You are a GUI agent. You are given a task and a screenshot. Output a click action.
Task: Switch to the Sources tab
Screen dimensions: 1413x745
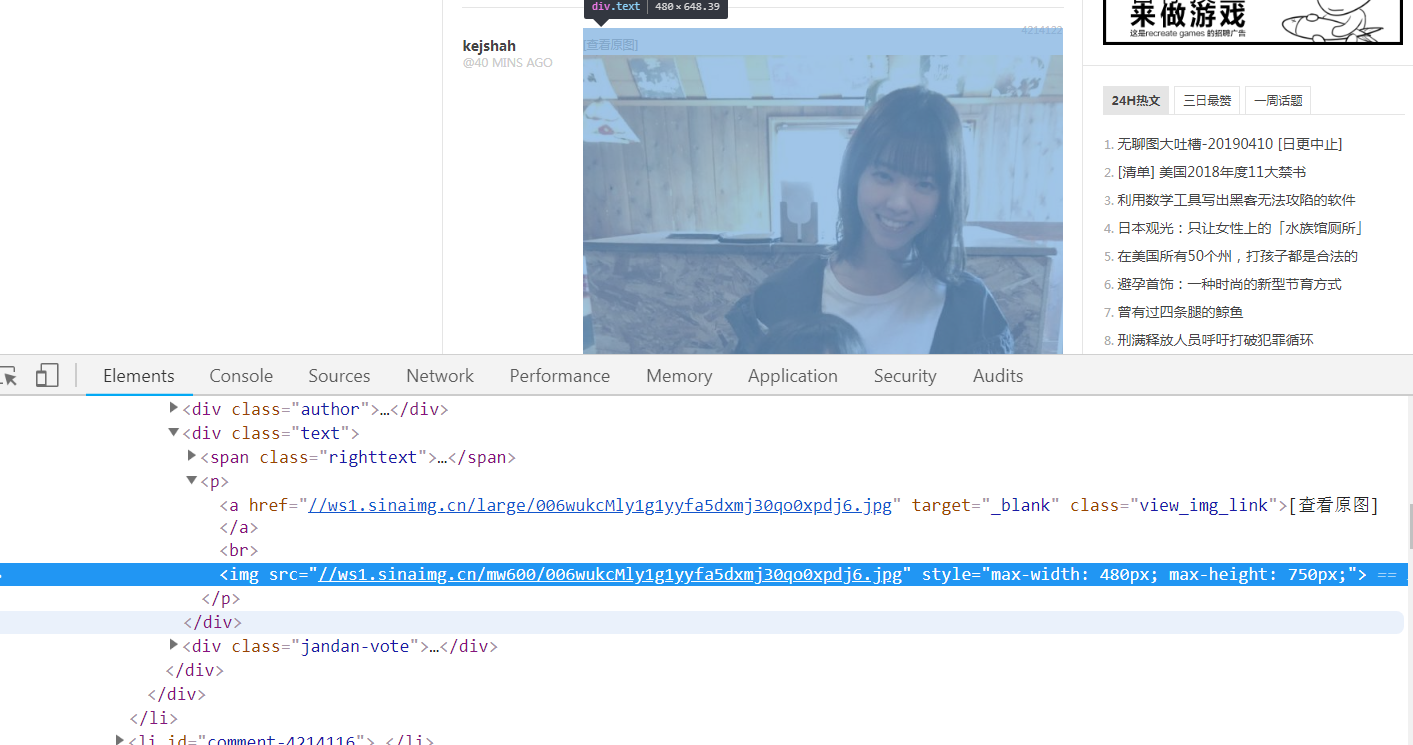[339, 376]
